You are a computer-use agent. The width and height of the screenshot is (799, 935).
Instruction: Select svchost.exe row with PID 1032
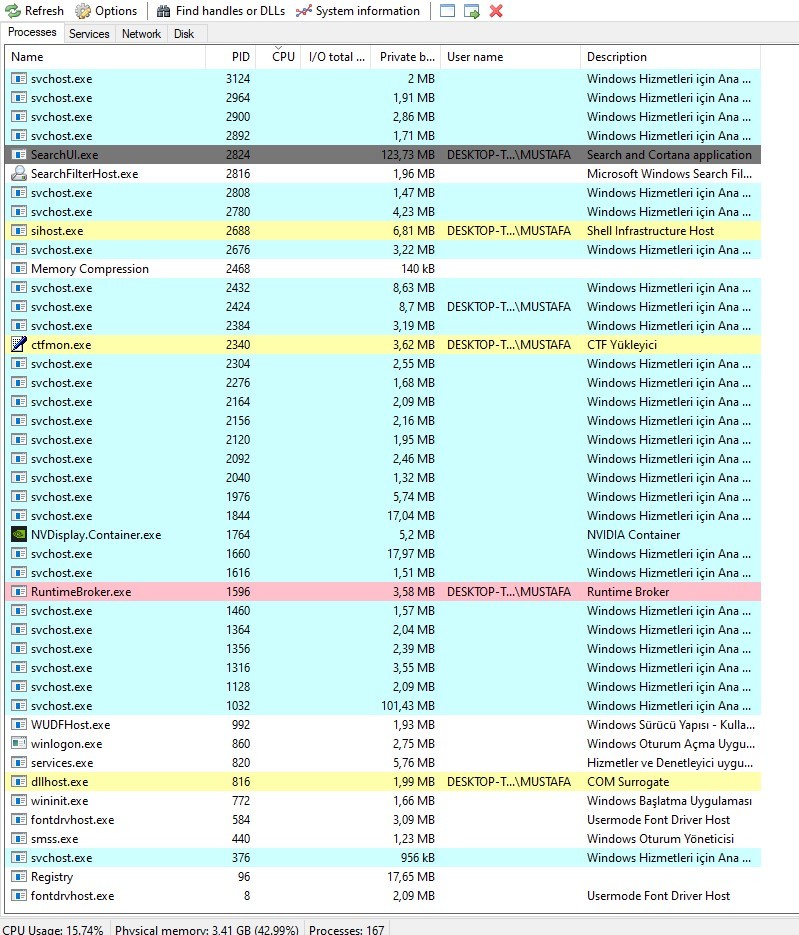pyautogui.click(x=383, y=705)
